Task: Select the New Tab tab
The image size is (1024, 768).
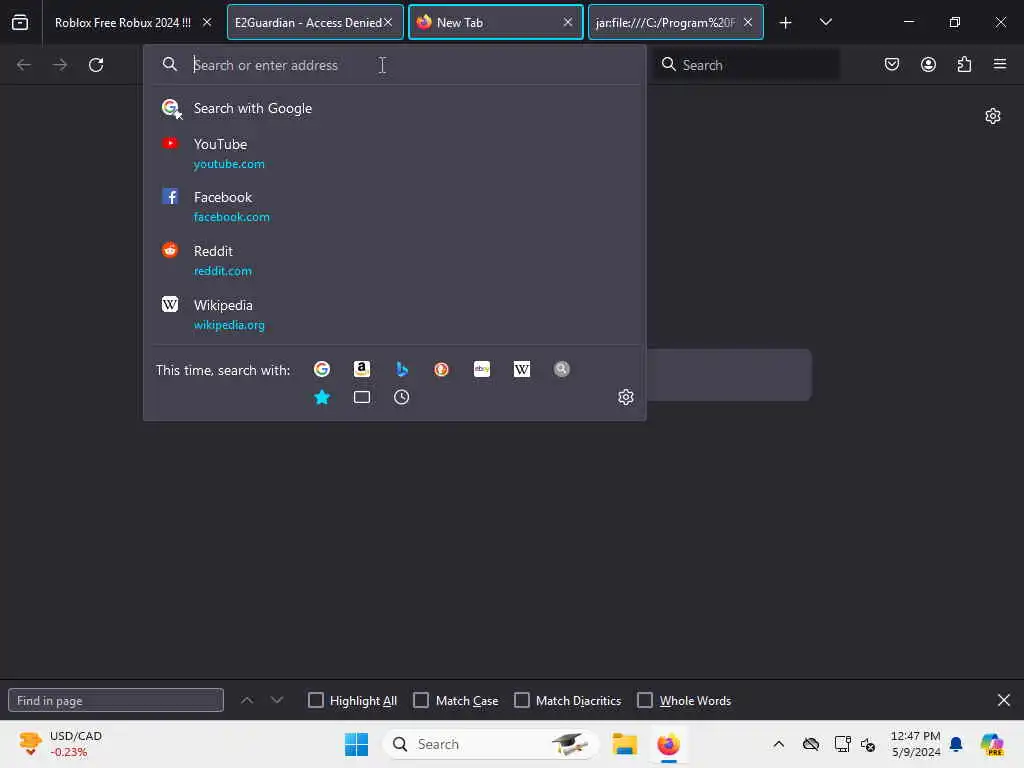Action: [x=496, y=22]
